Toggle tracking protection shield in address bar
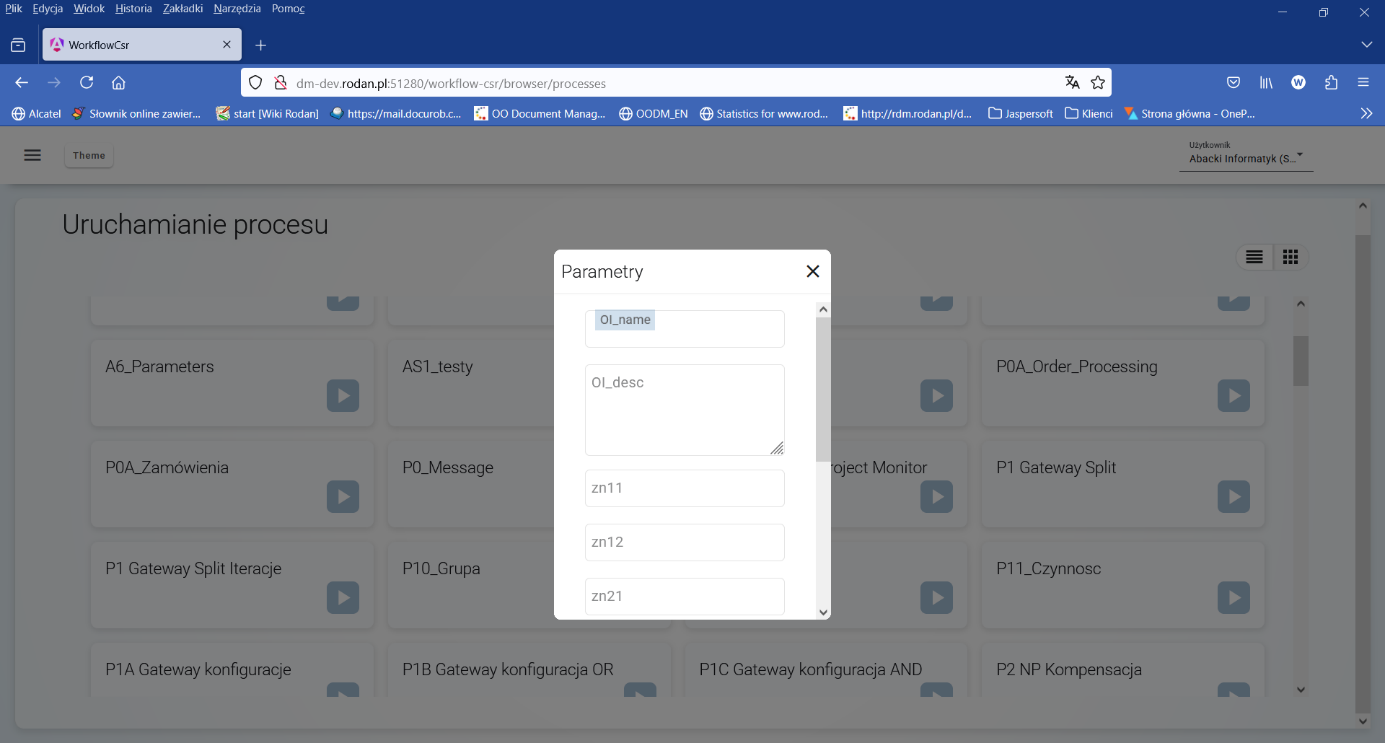 255,82
